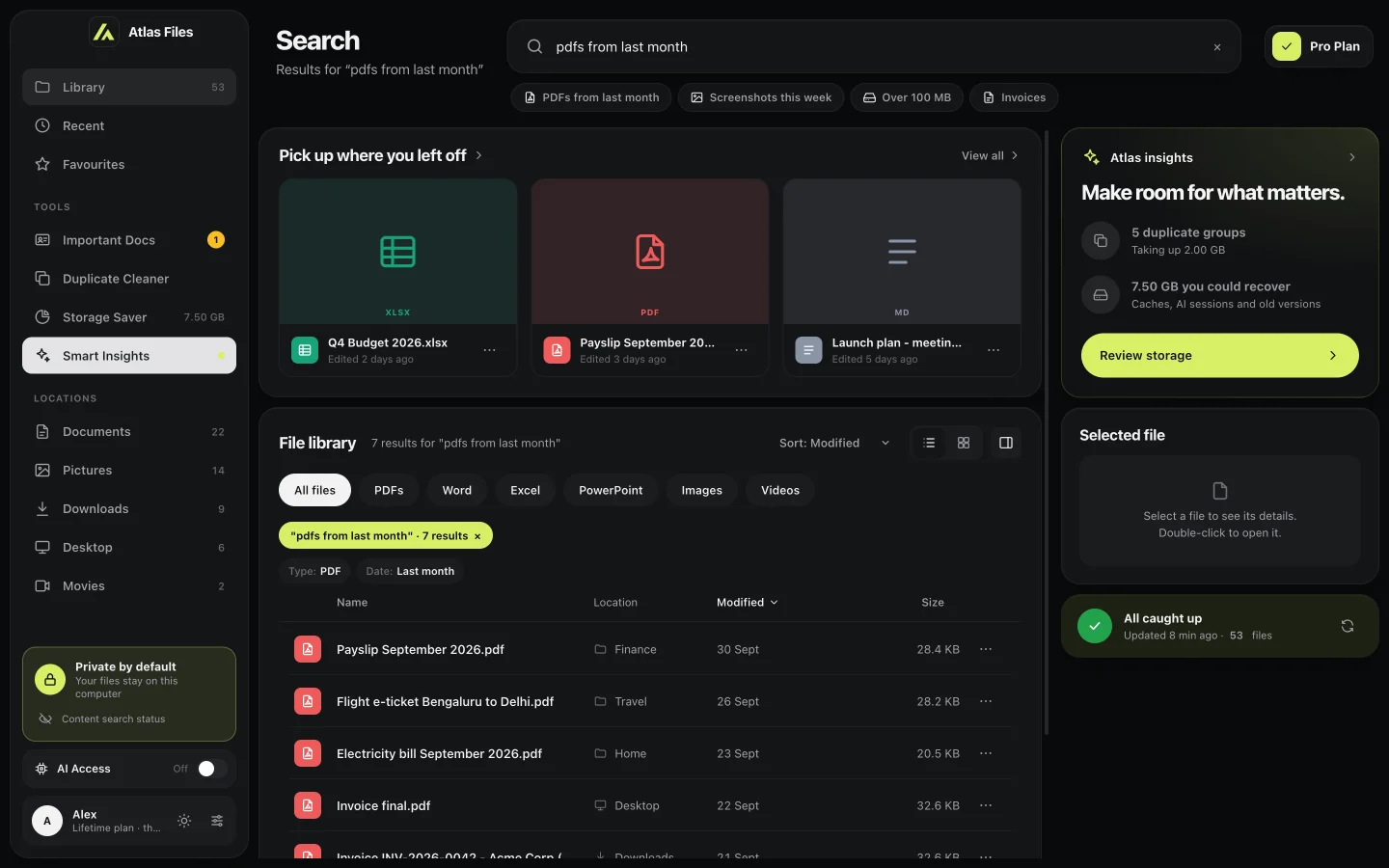
Task: Clear the search field text
Action: coord(1217,47)
